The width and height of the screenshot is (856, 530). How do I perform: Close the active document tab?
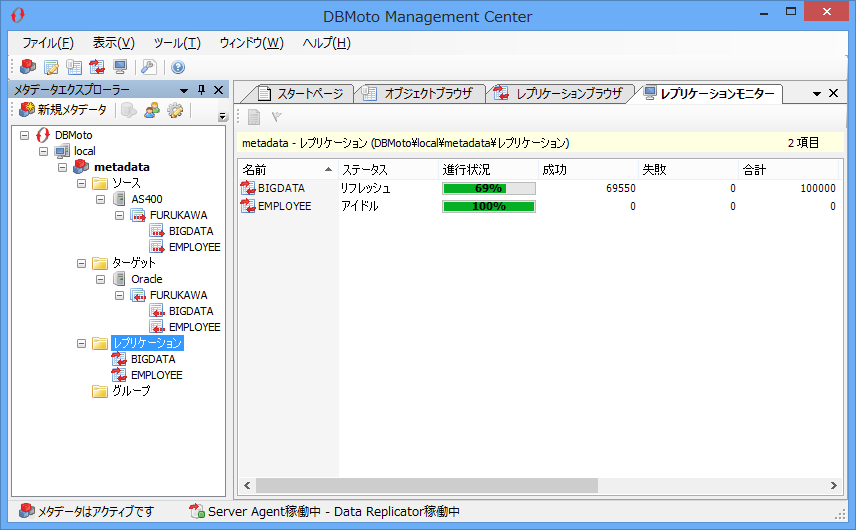[x=834, y=93]
